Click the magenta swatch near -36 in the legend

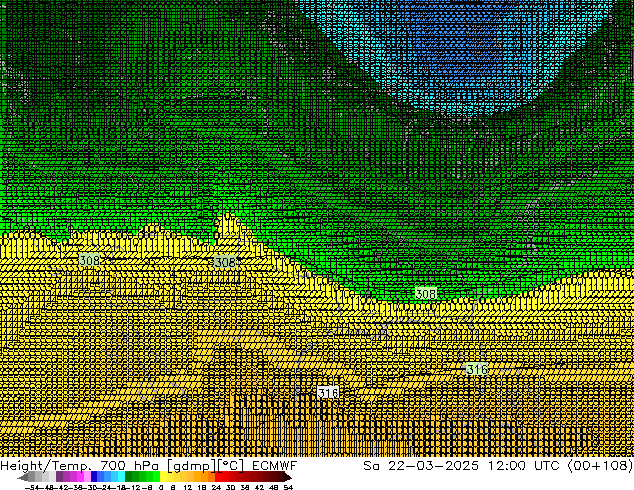pyautogui.click(x=80, y=477)
